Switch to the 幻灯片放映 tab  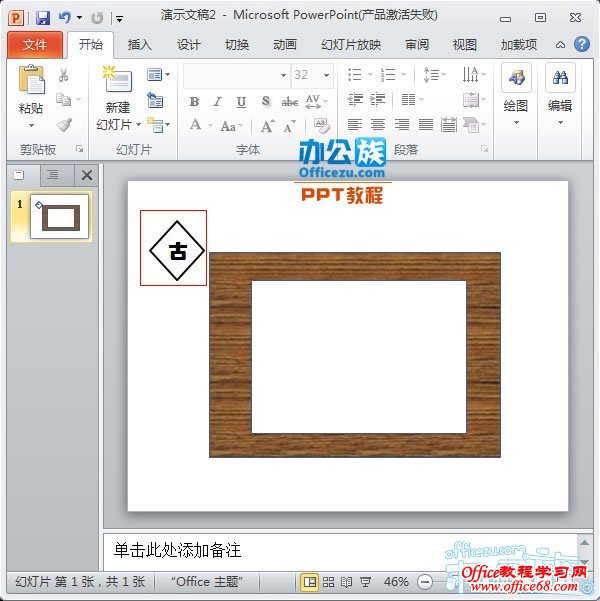[x=351, y=45]
